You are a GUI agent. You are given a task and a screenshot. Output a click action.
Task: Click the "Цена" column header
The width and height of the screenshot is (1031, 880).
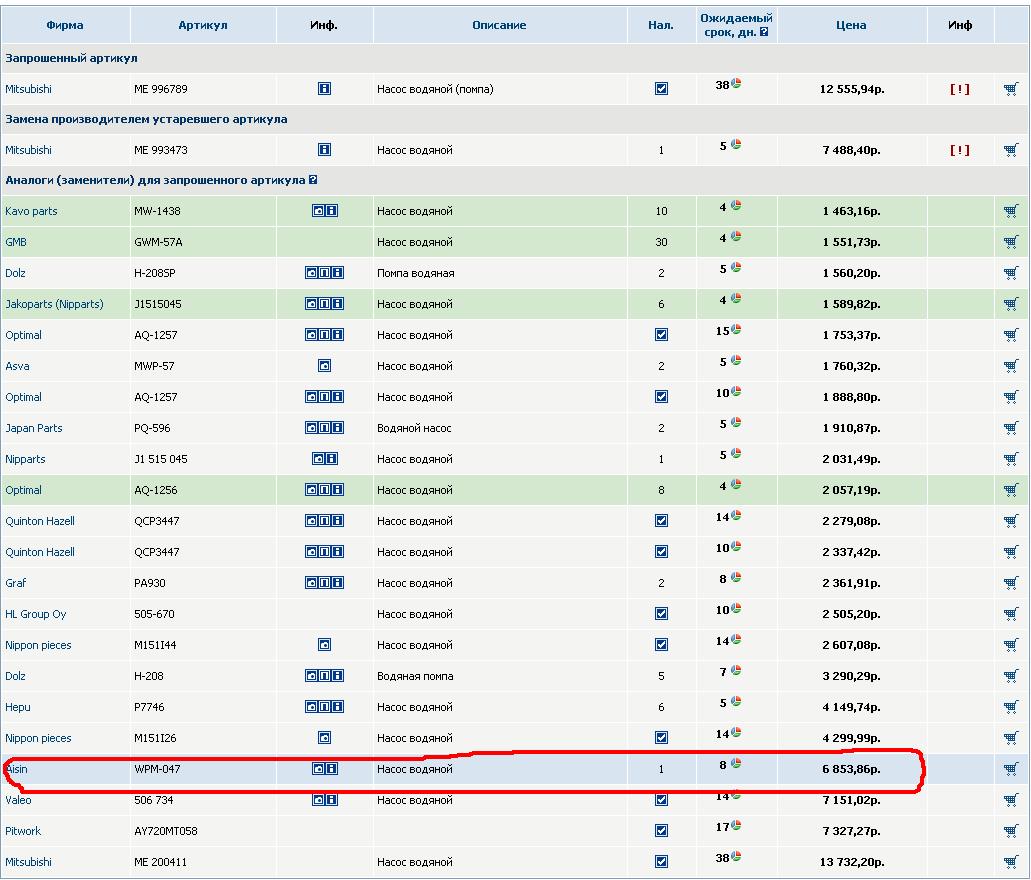[x=851, y=25]
